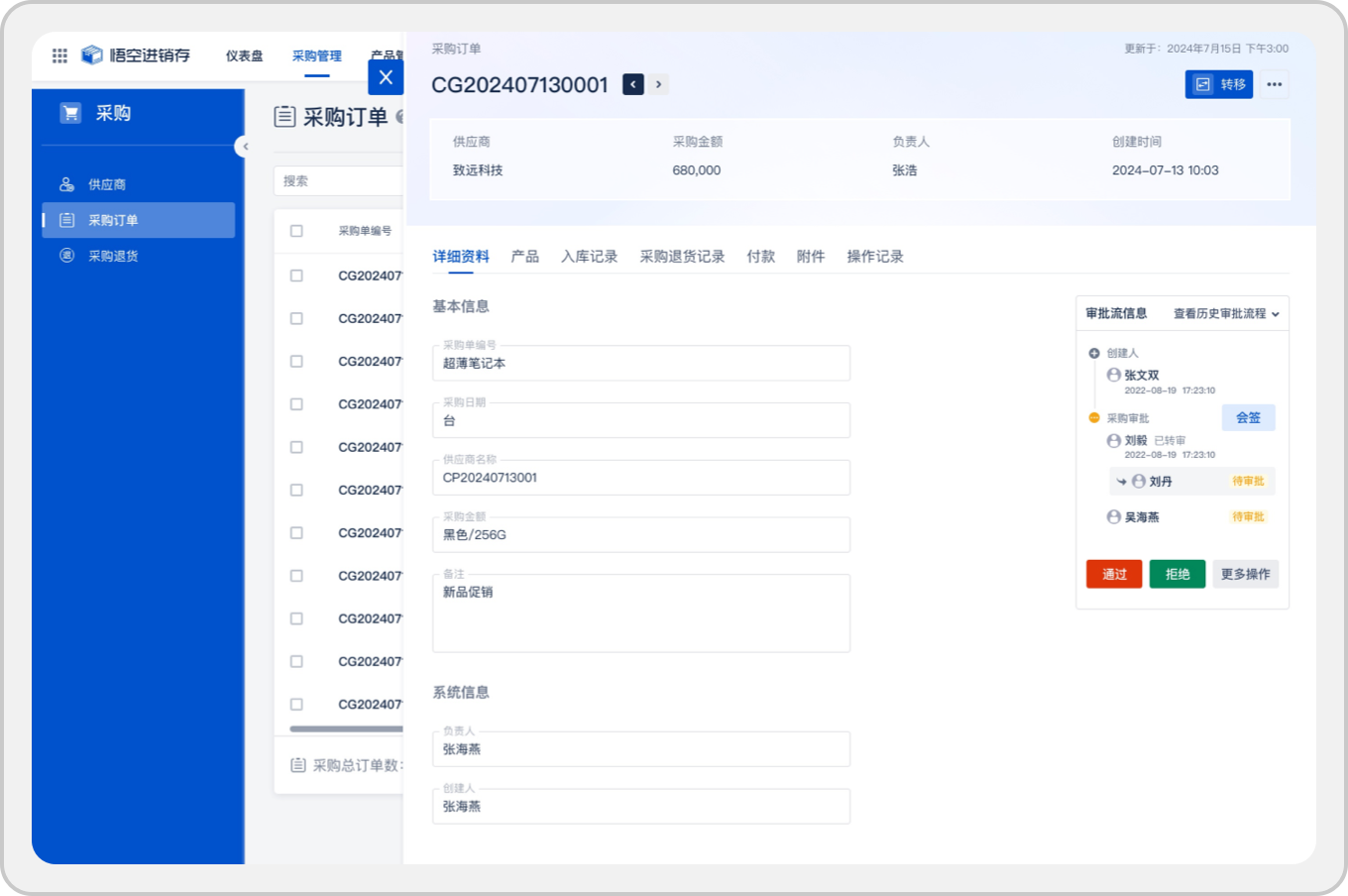Click the amount value 680,000

point(697,170)
